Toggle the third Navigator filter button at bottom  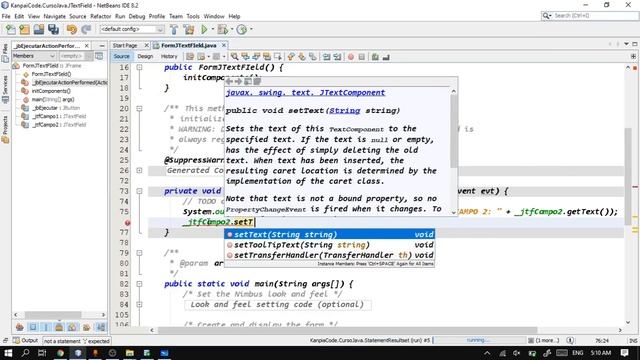[x=46, y=327]
